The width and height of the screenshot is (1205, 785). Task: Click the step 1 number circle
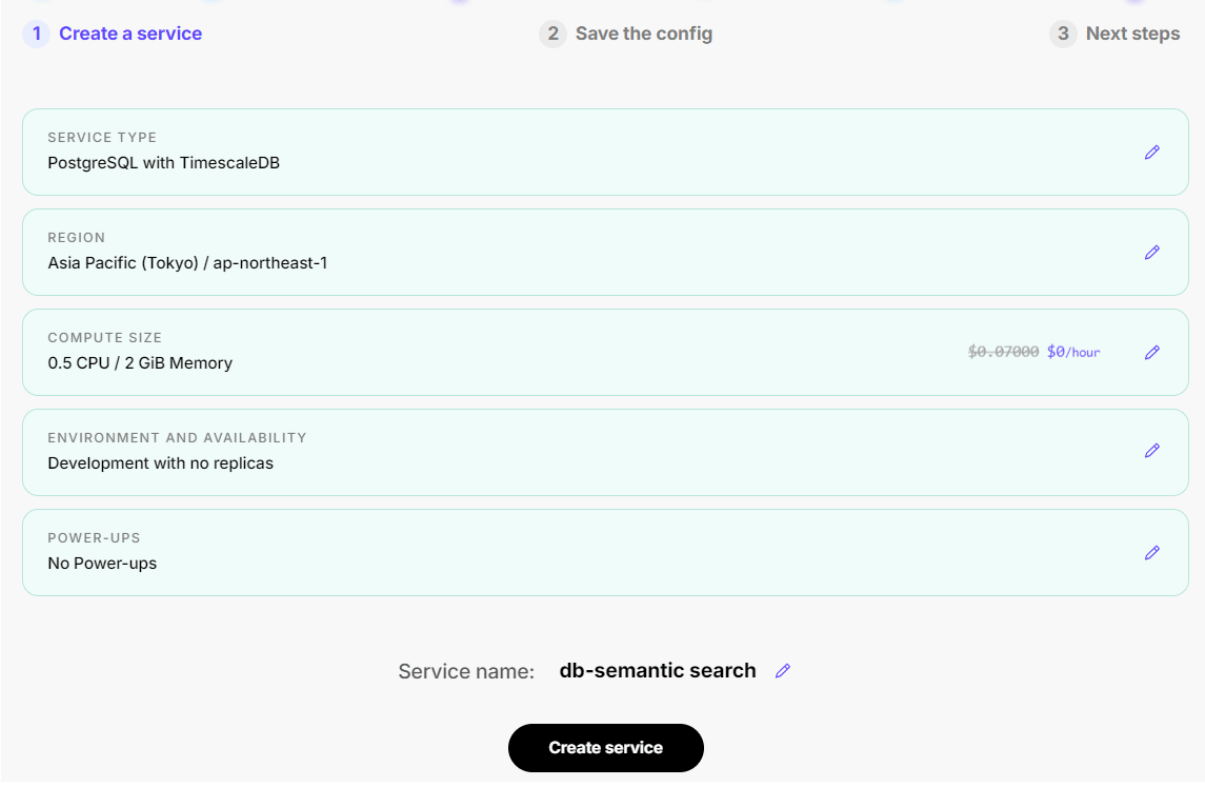[x=36, y=34]
